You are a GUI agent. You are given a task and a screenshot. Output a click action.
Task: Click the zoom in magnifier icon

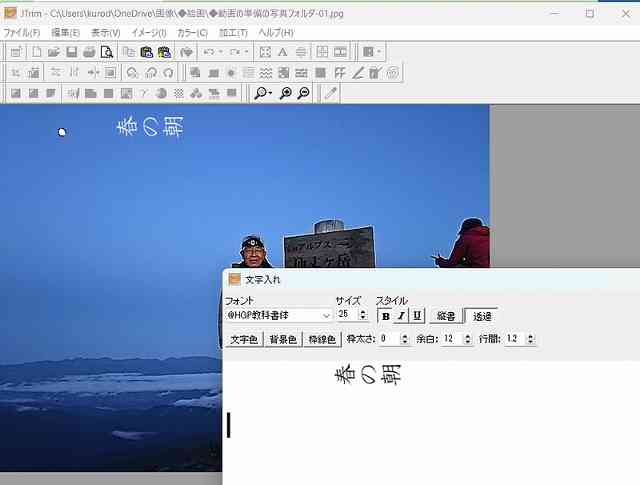click(286, 93)
